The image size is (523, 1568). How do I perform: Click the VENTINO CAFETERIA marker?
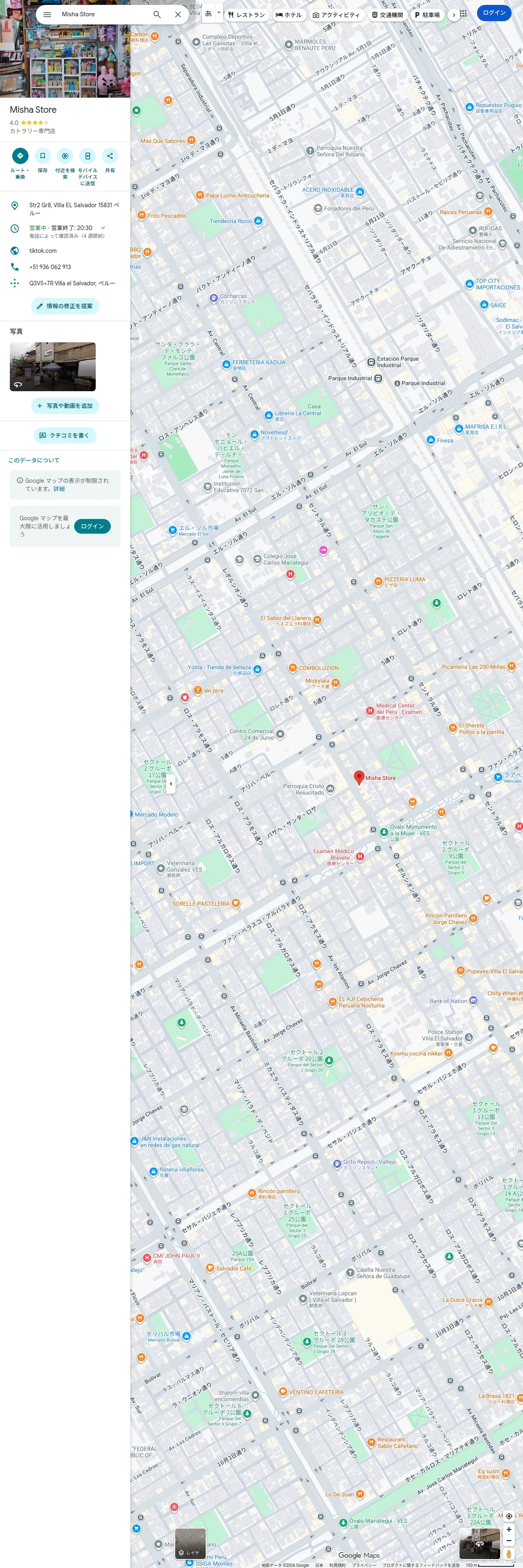[283, 1391]
